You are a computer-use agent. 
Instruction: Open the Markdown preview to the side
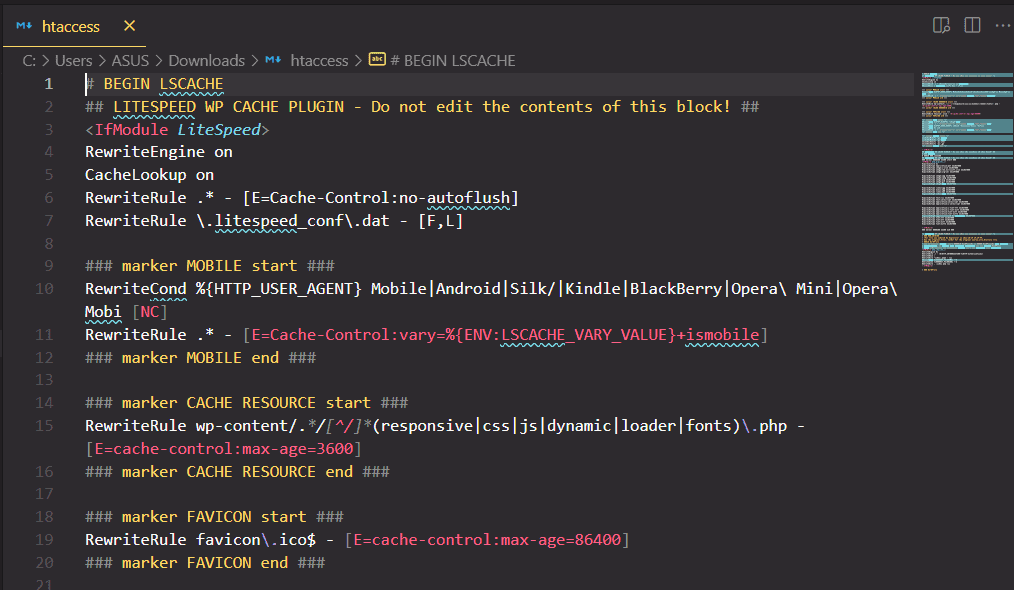coord(940,25)
